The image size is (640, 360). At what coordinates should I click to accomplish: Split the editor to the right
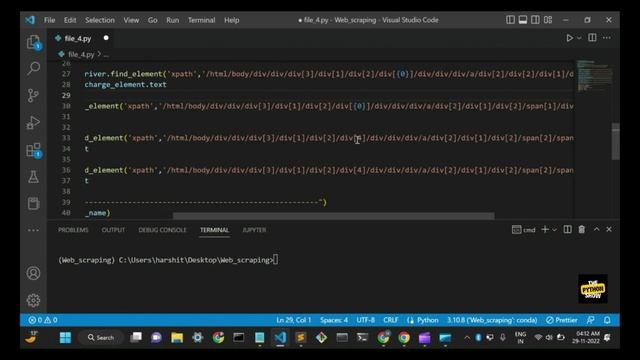pos(592,38)
